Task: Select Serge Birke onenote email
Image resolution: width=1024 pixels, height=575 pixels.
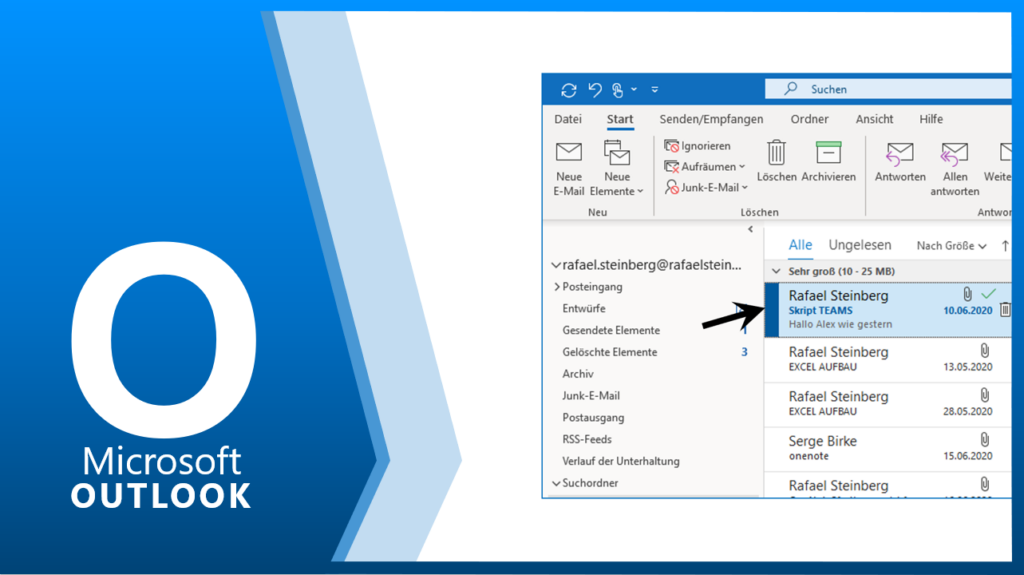Action: pyautogui.click(x=888, y=448)
